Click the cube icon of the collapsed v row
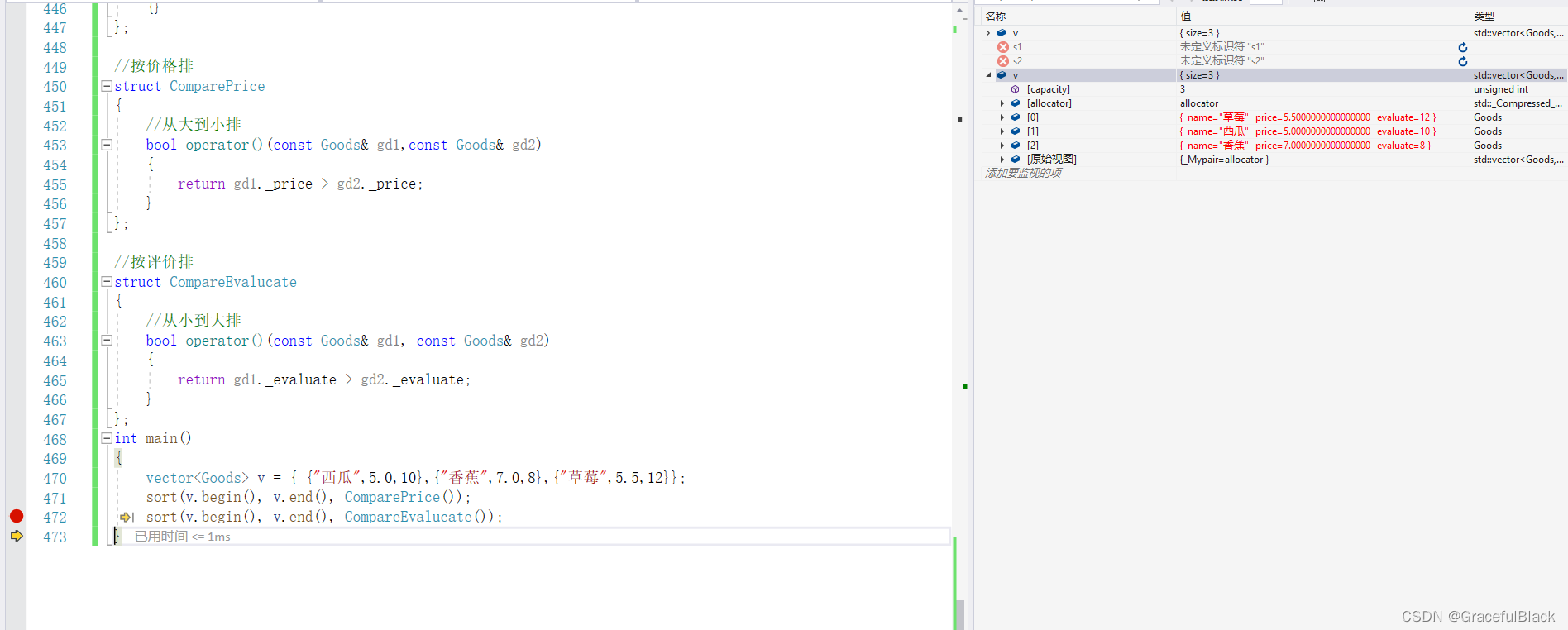The height and width of the screenshot is (630, 1568). click(1002, 33)
